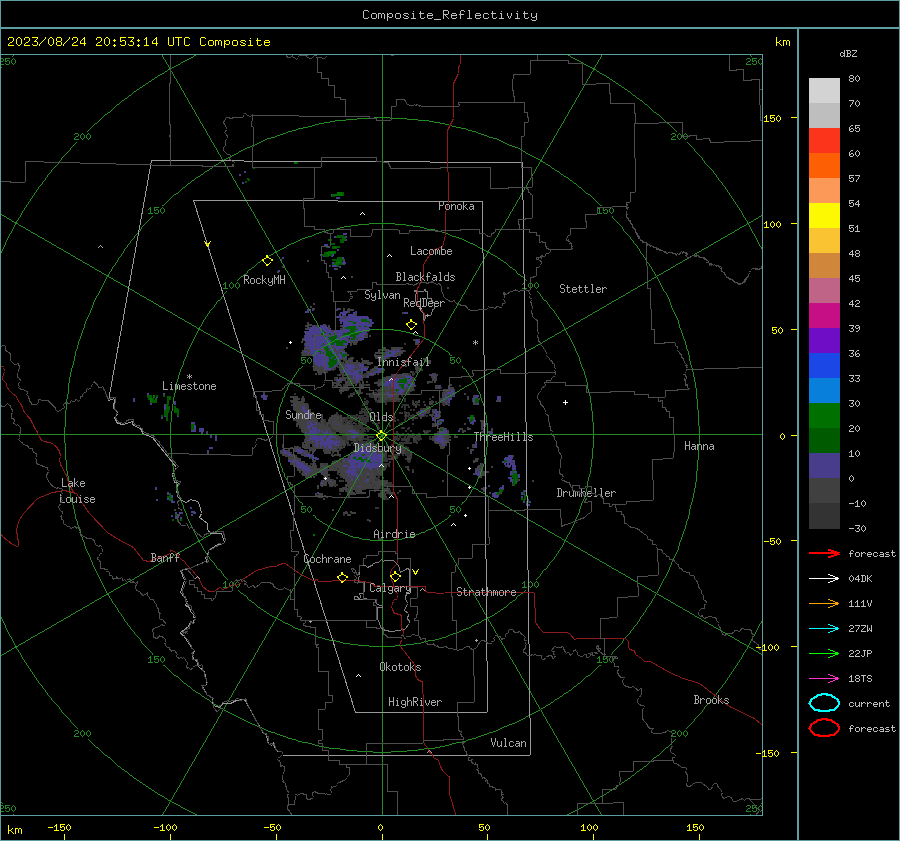Select the Cochrane label

(327, 559)
